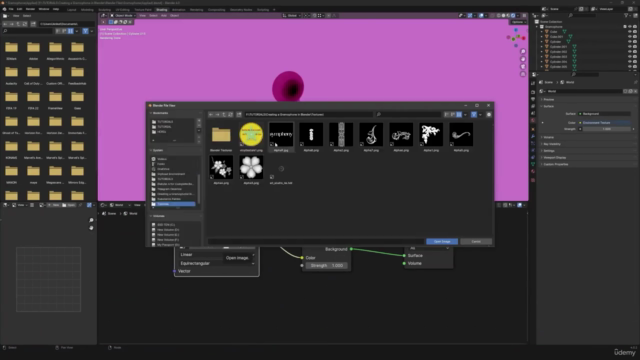Hide the Cube object with its eye icon
The width and height of the screenshot is (640, 360).
coord(630,31)
